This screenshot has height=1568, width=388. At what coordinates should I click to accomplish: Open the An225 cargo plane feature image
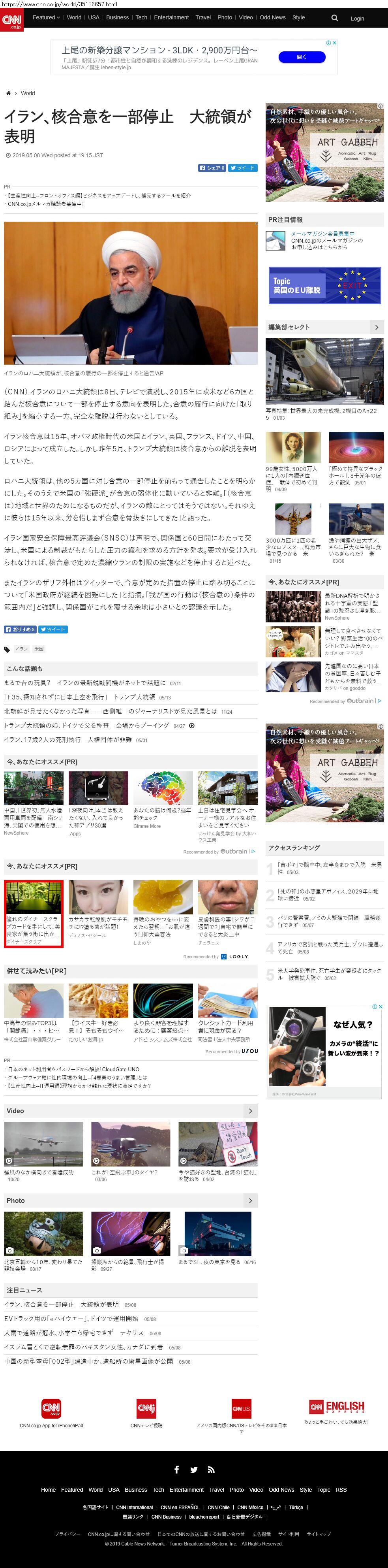point(325,372)
